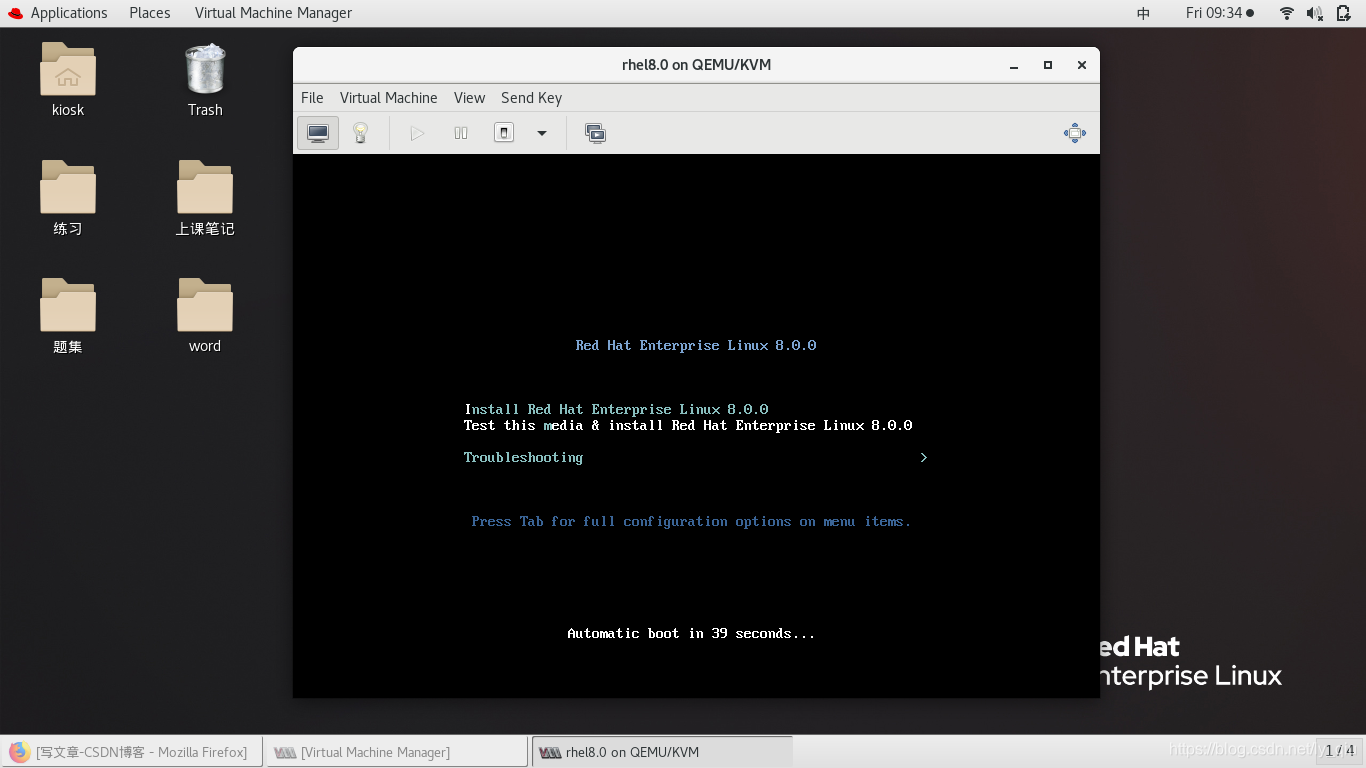This screenshot has height=768, width=1366.
Task: Switch to Virtual Machine Manager taskbar window
Action: (396, 752)
